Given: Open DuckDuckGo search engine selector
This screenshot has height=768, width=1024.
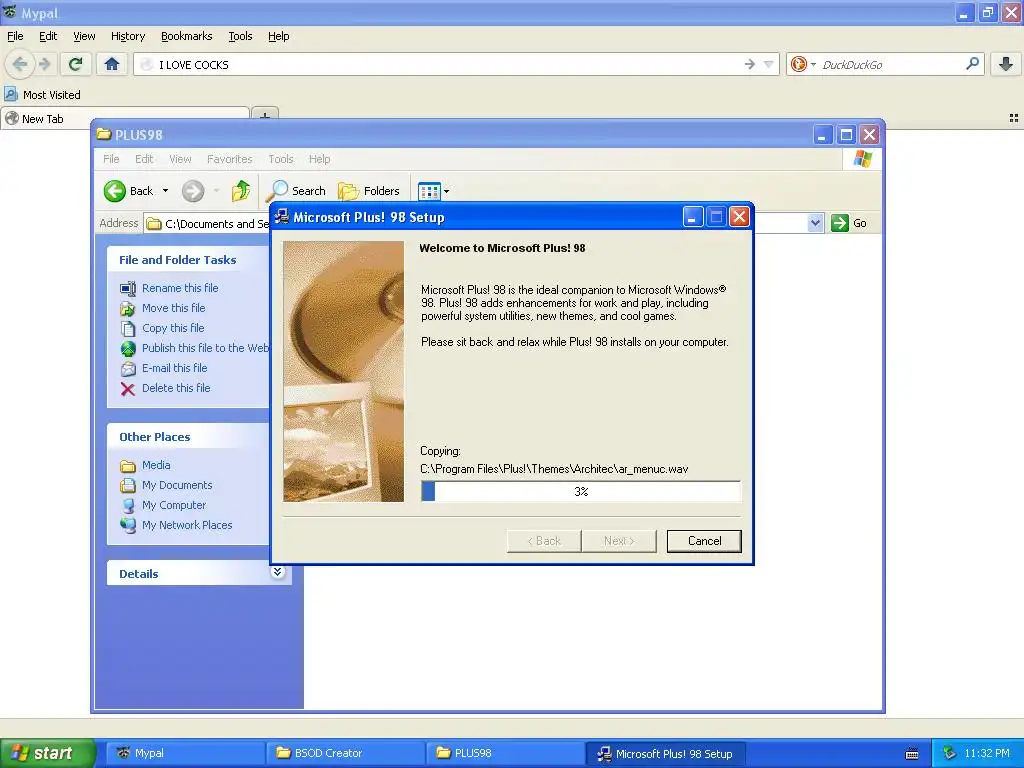Looking at the screenshot, I should (x=803, y=64).
